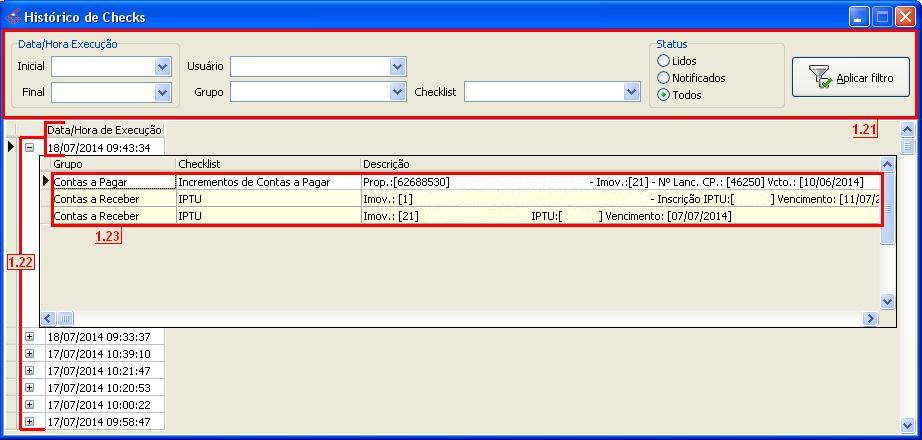Open the Inicial date dropdown
This screenshot has width=922, height=440.
click(x=163, y=67)
